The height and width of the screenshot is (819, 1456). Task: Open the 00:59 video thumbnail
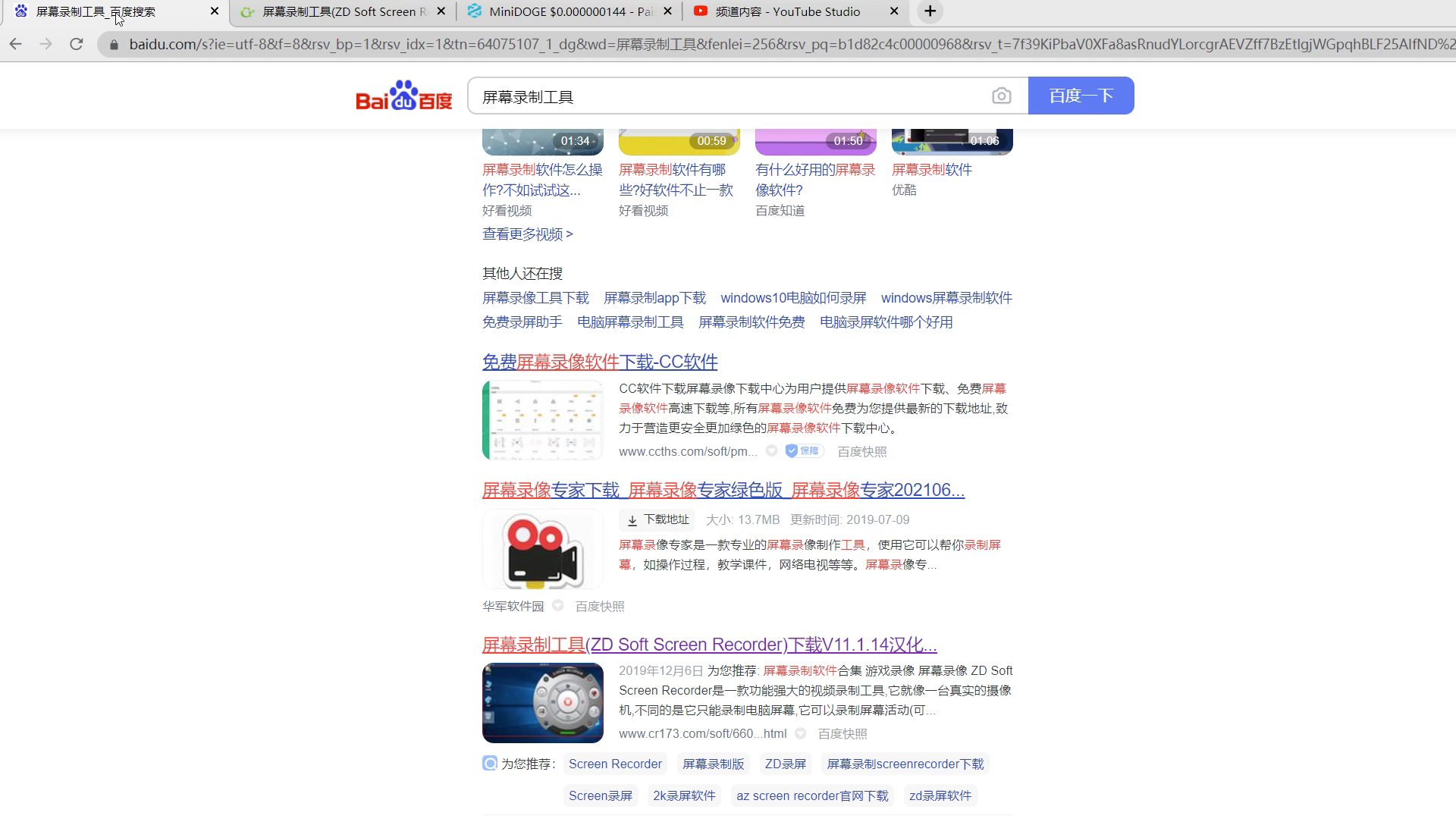679,142
